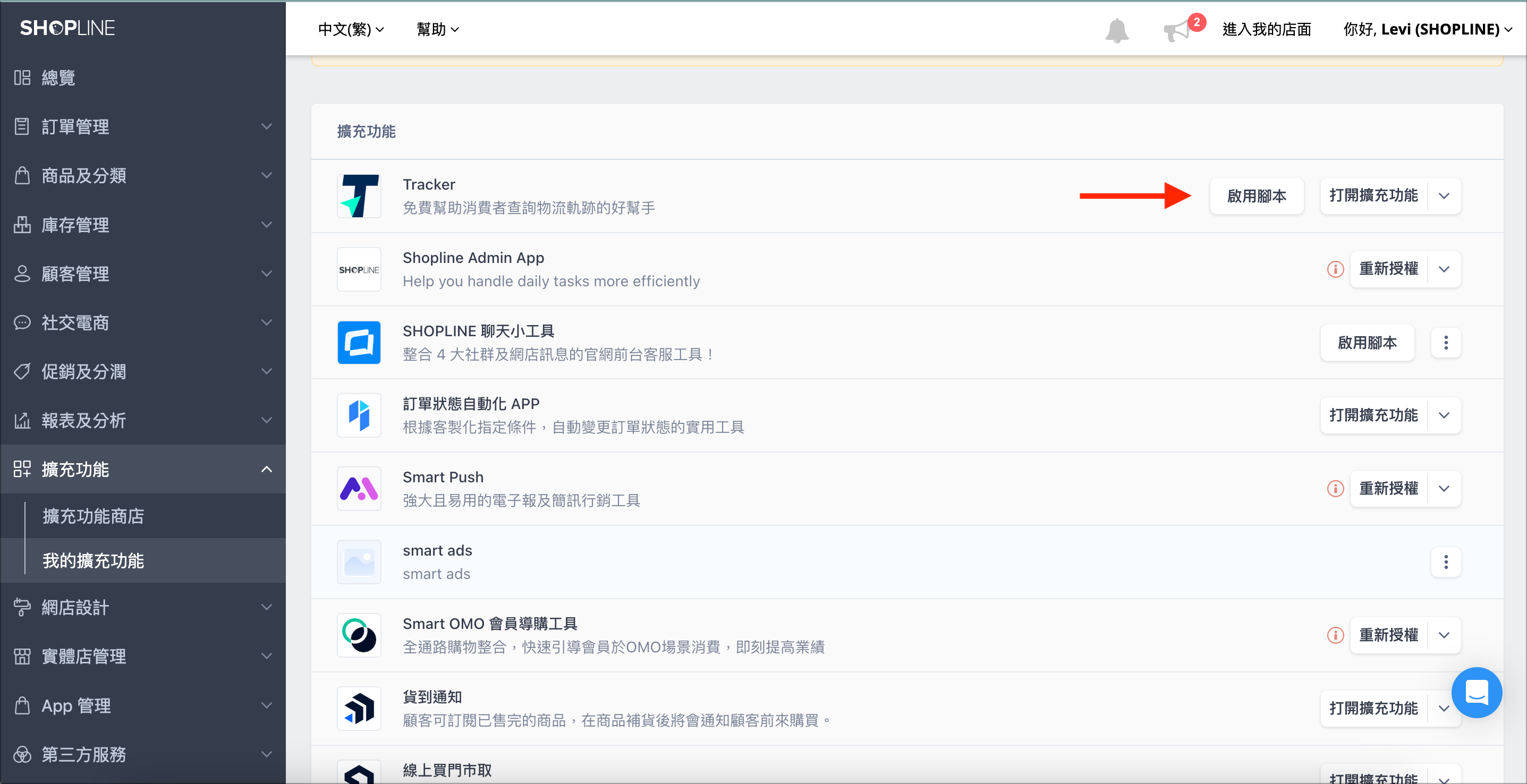
Task: Expand dropdown arrow beside Smart Push 重新授權
Action: click(1445, 489)
